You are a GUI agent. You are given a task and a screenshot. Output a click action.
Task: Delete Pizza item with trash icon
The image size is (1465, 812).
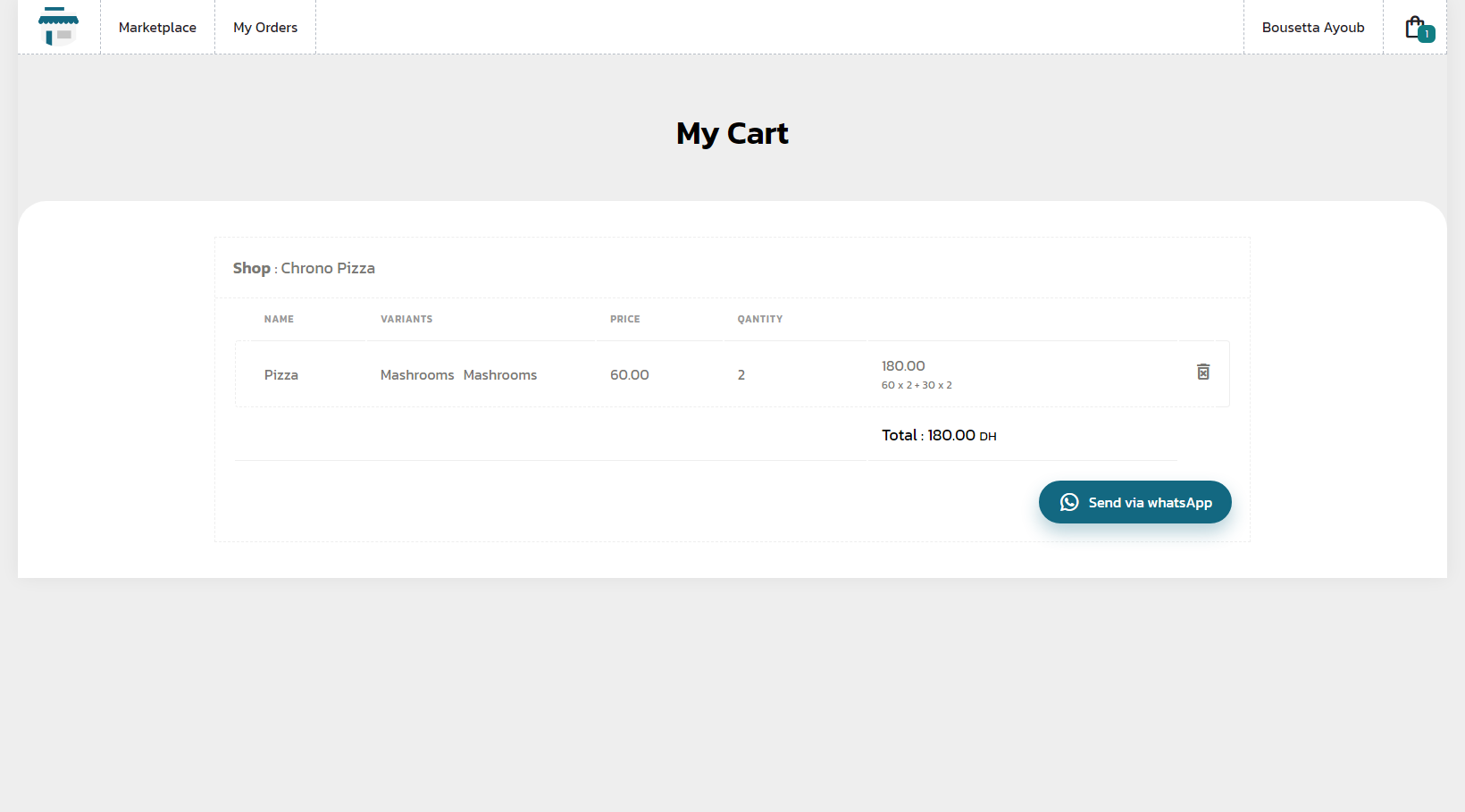[x=1203, y=372]
